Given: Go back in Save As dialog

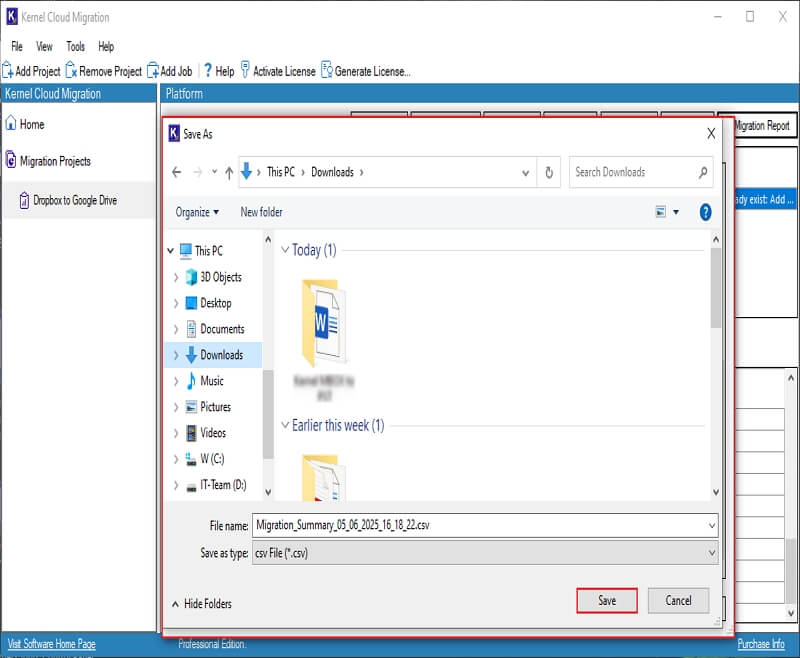Looking at the screenshot, I should 177,172.
